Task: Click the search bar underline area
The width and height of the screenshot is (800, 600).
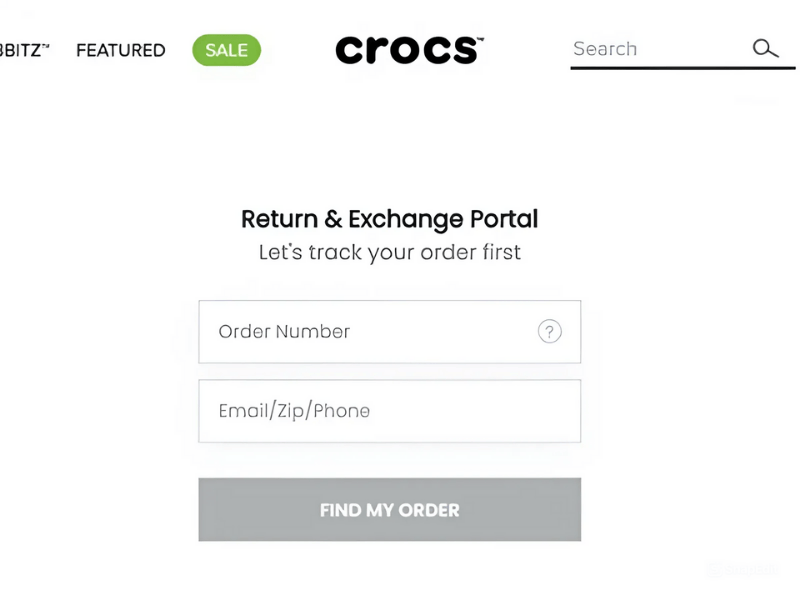Action: click(680, 67)
